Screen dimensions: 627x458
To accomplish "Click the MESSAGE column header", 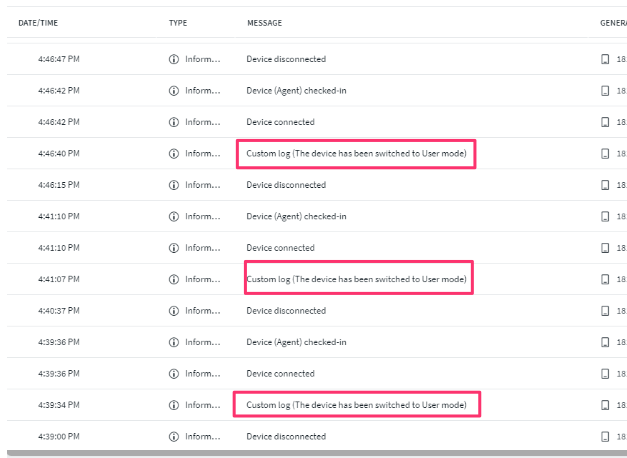I will (264, 22).
